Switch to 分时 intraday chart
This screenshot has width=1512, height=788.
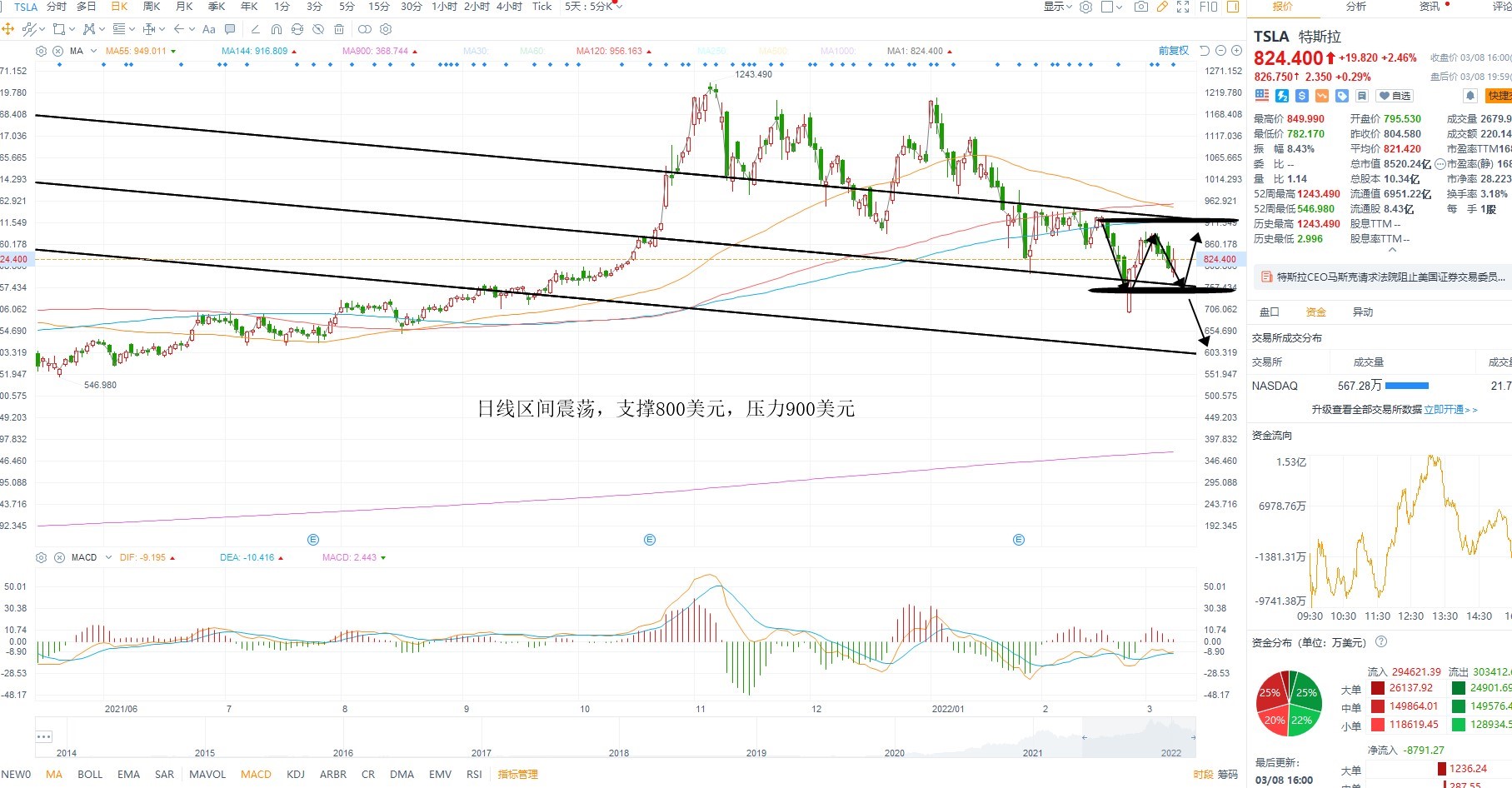pos(56,7)
